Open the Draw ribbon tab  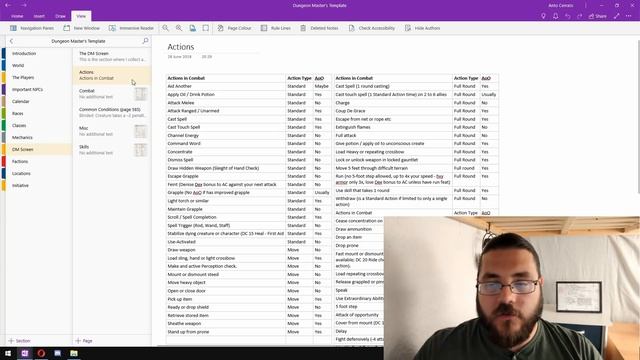pyautogui.click(x=60, y=16)
